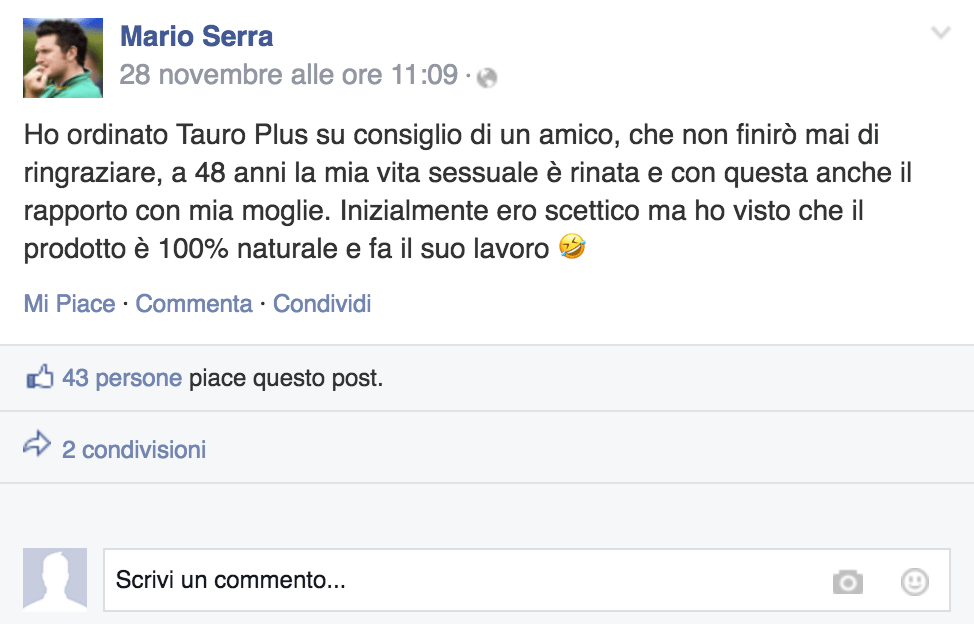The image size is (974, 624).
Task: Click the share arrow icon
Action: point(37,445)
